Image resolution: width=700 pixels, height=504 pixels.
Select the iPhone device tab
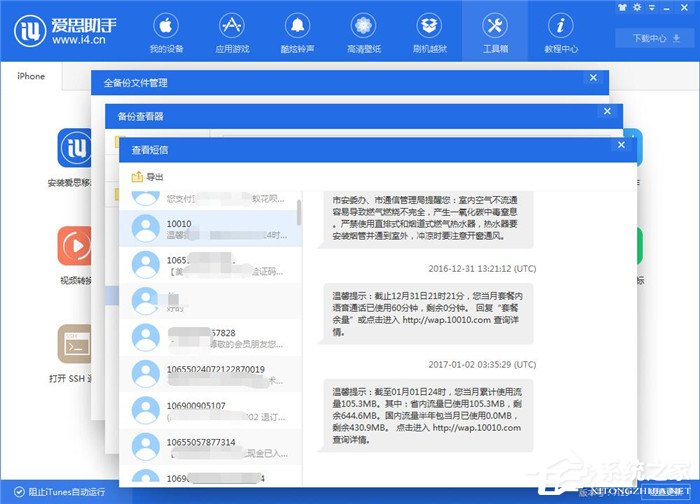pyautogui.click(x=31, y=76)
